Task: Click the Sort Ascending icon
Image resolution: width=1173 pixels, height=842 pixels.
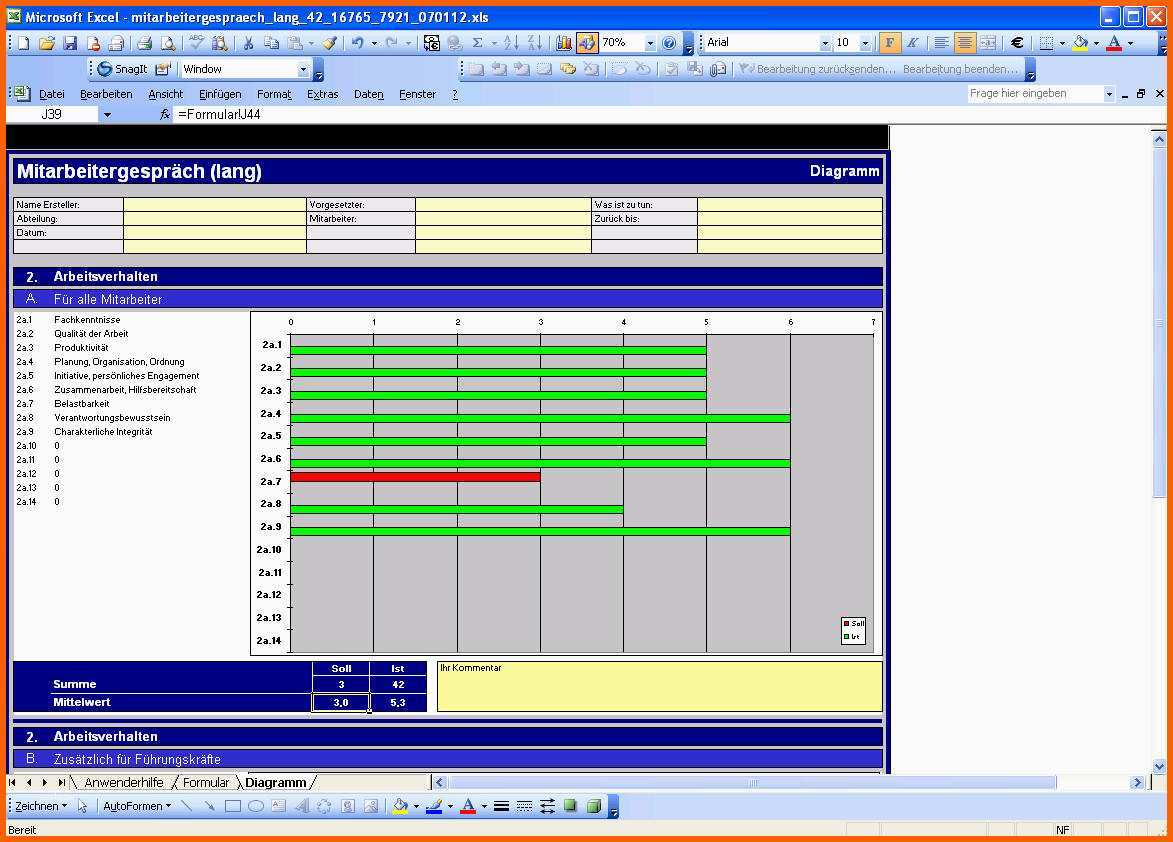Action: tap(512, 43)
